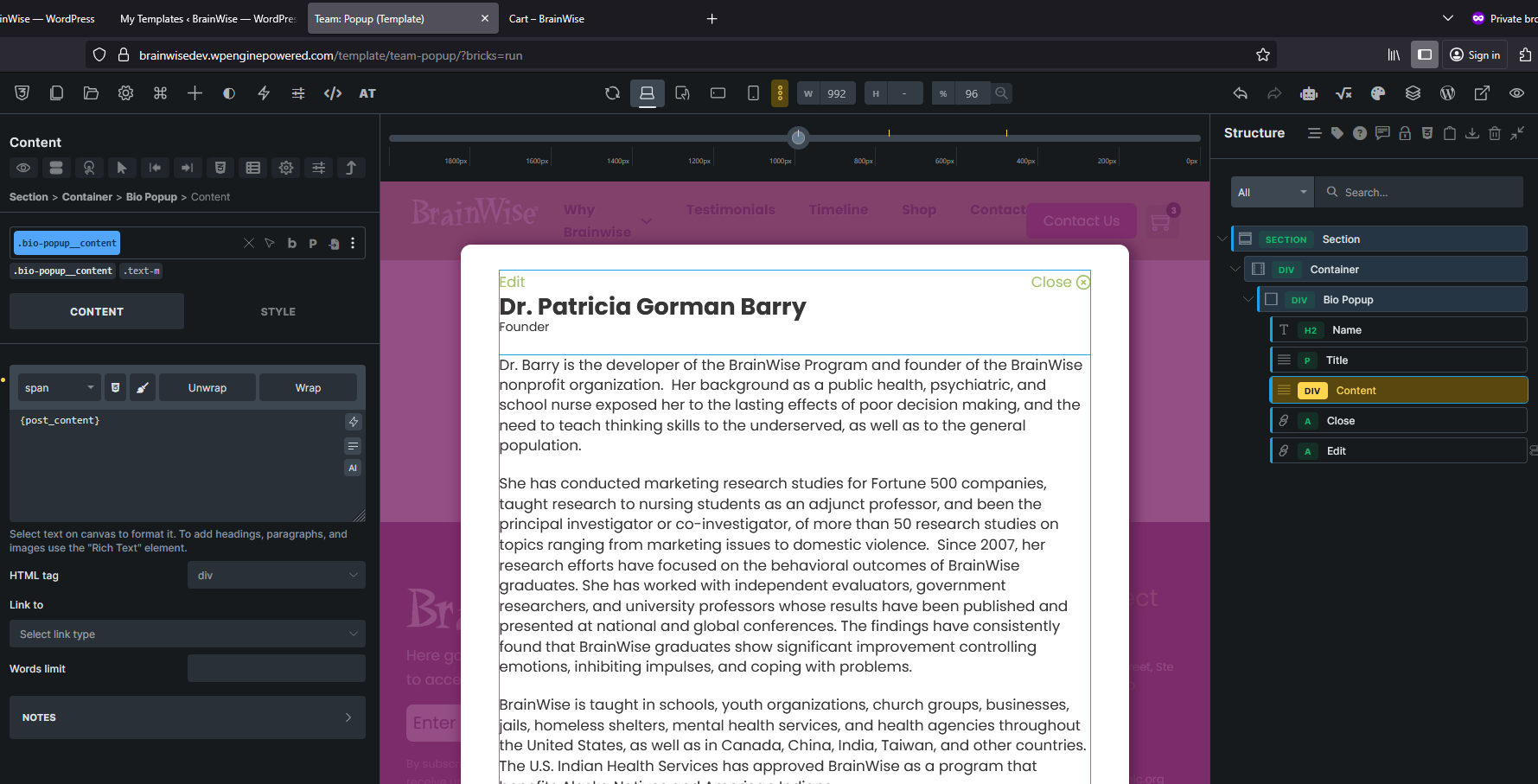This screenshot has width=1538, height=784.
Task: Open class options three-dot menu
Action: (353, 243)
